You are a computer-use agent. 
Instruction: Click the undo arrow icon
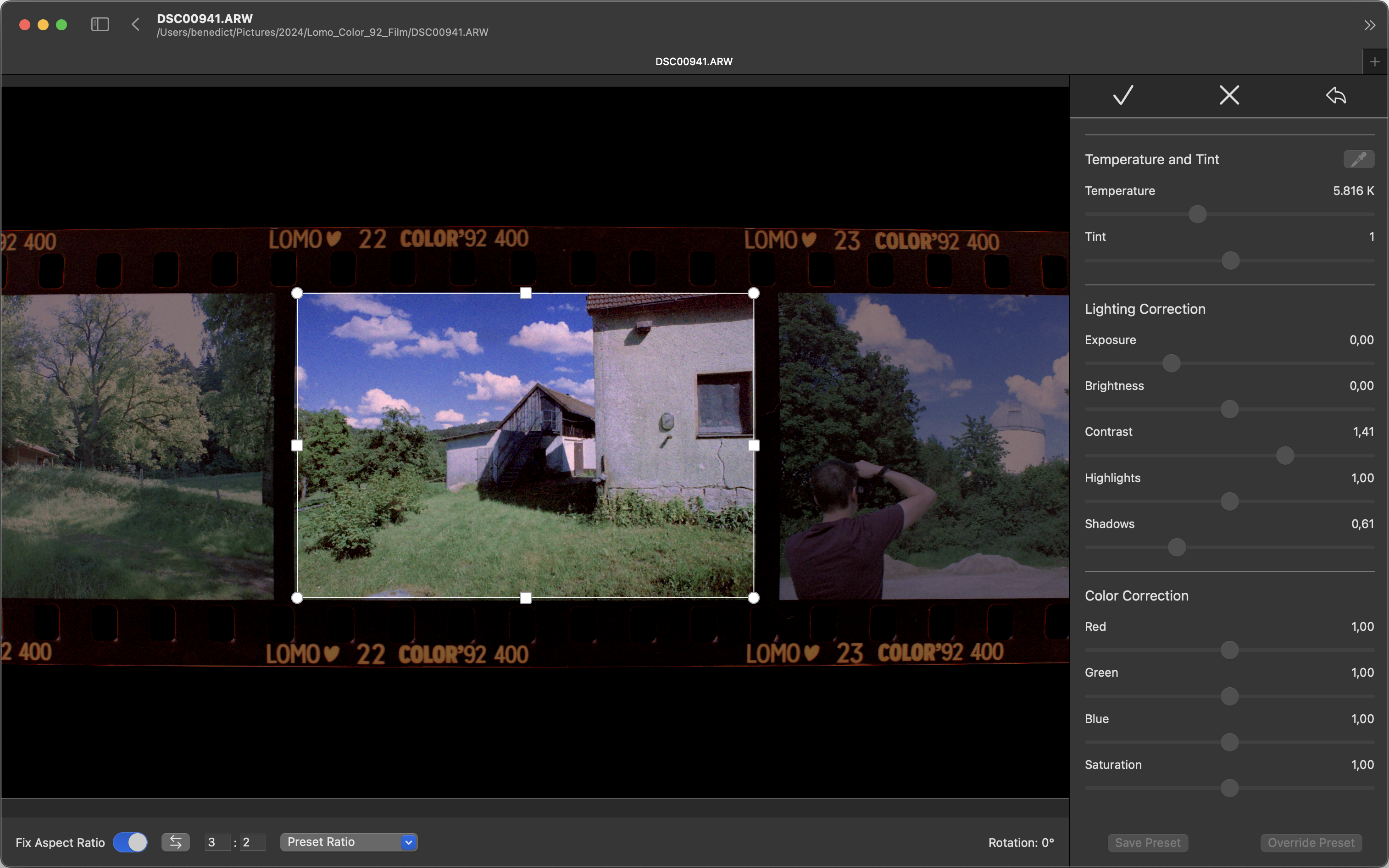pos(1336,95)
